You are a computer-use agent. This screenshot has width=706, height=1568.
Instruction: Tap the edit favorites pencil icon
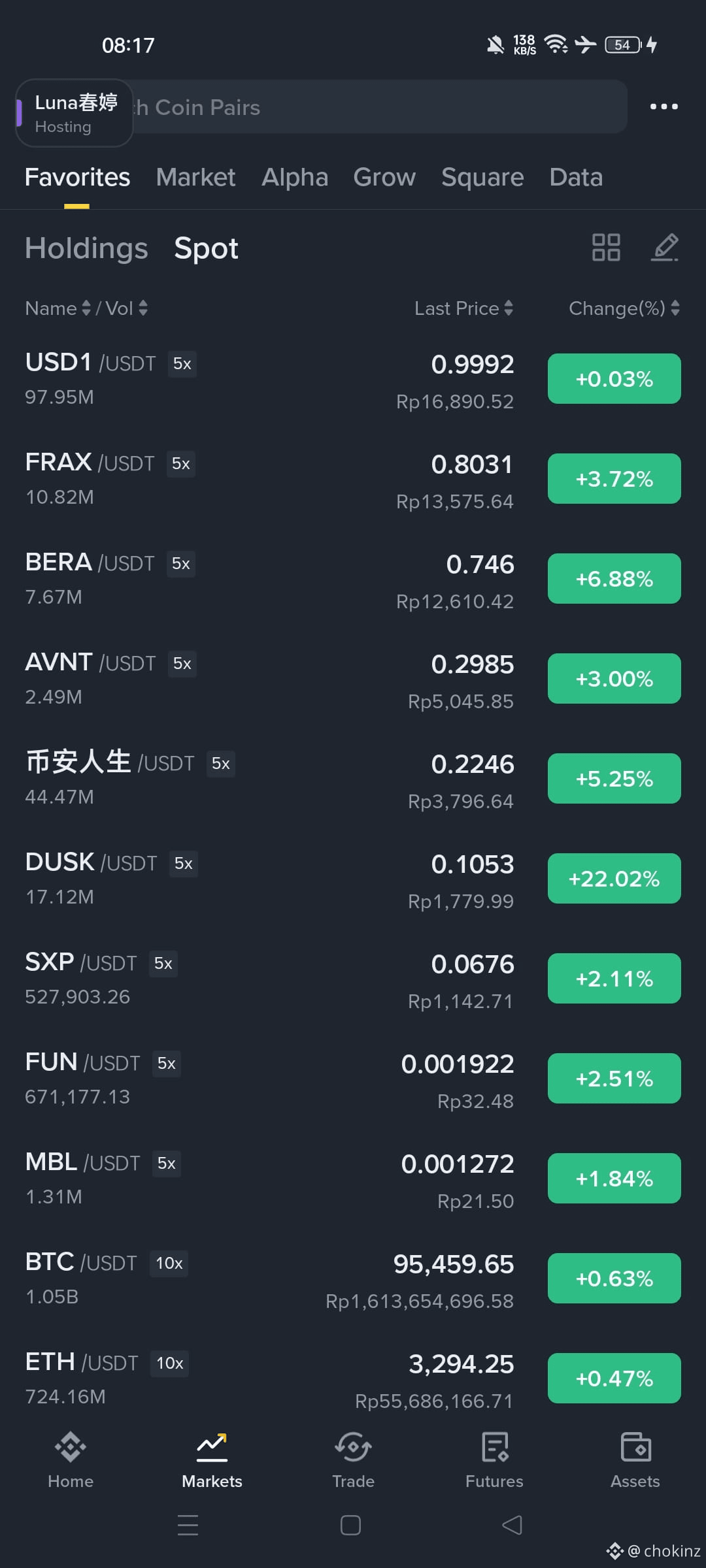coord(665,248)
